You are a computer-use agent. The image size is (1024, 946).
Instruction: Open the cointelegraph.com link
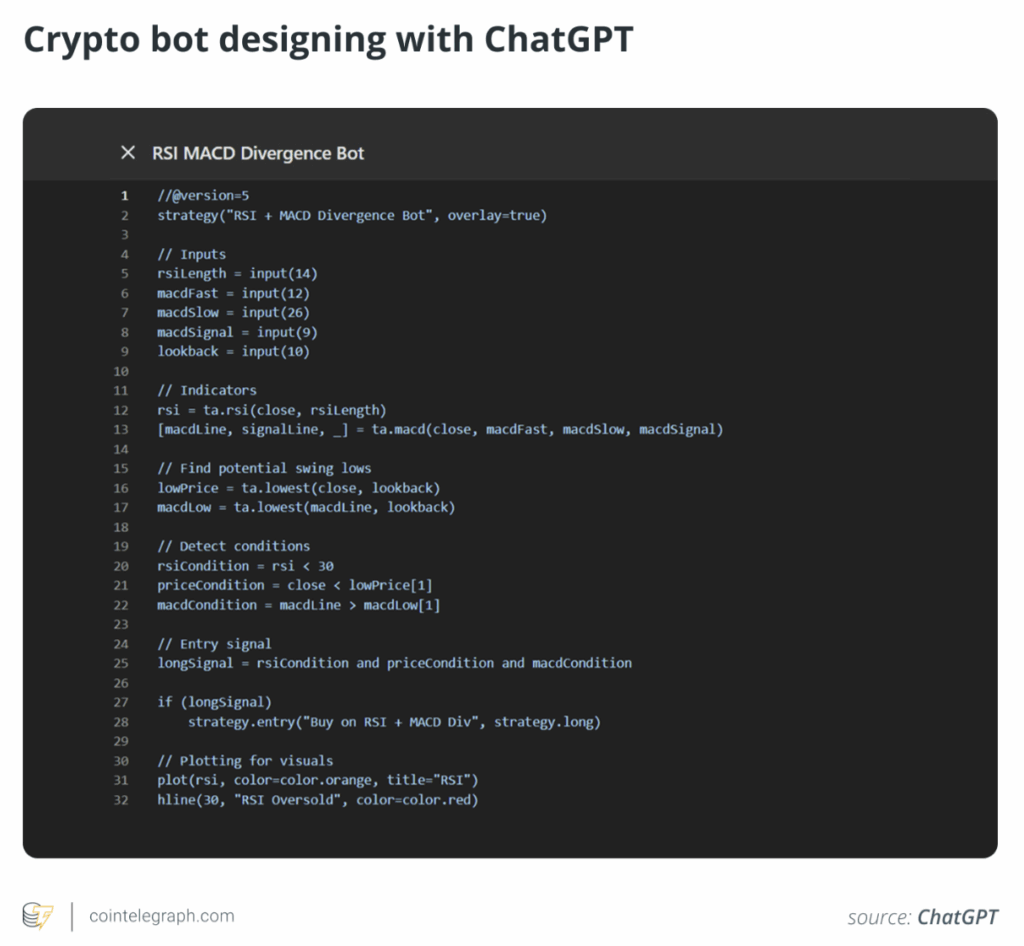pyautogui.click(x=161, y=916)
